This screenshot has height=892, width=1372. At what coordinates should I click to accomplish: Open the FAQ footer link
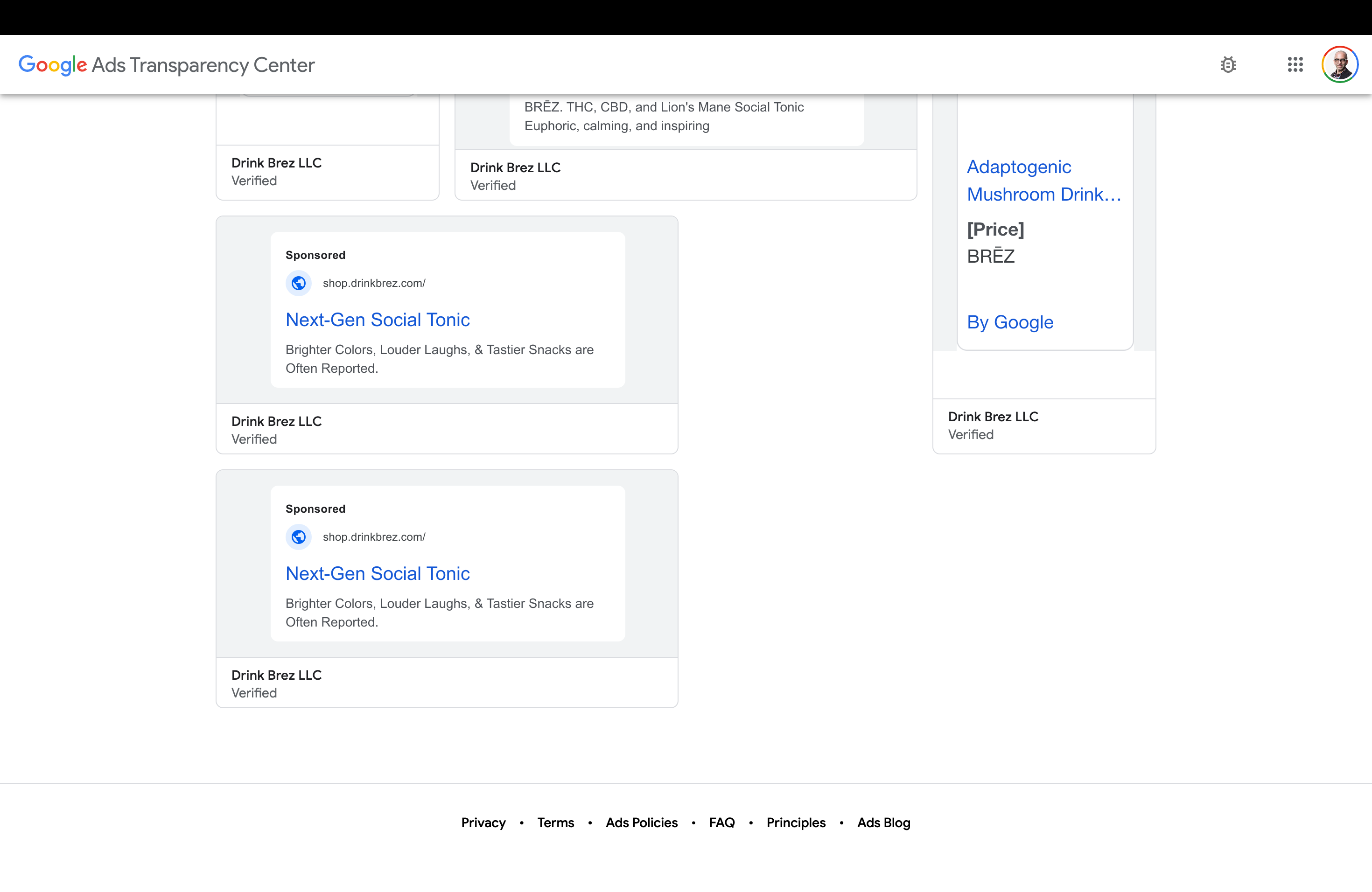(x=722, y=822)
